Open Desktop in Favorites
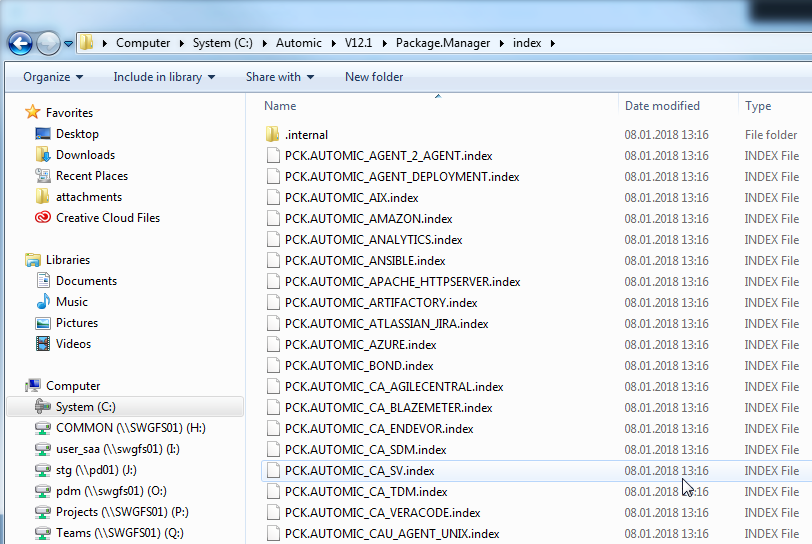812x544 pixels. click(77, 134)
